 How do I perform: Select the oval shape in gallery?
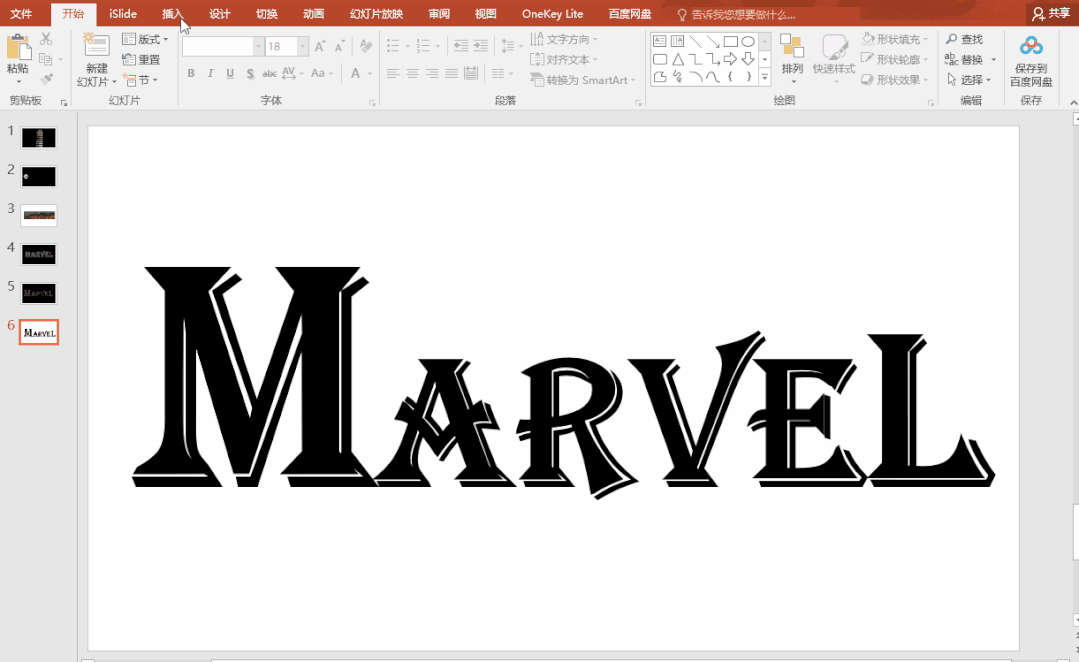point(748,41)
